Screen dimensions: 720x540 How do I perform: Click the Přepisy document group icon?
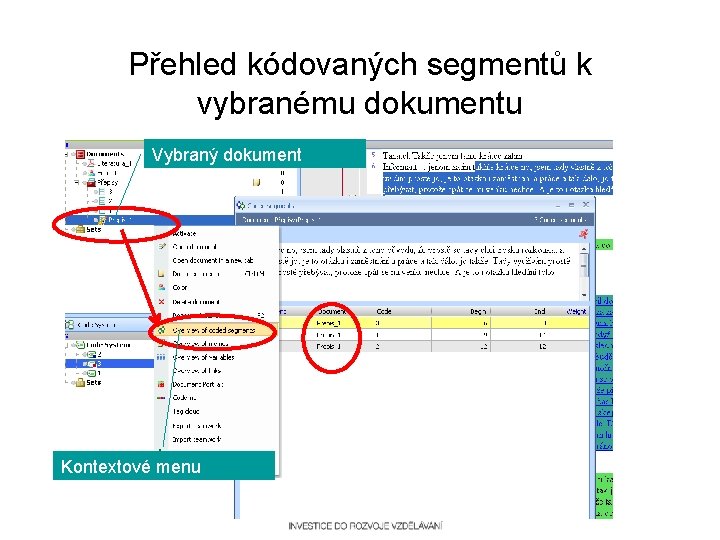click(91, 182)
